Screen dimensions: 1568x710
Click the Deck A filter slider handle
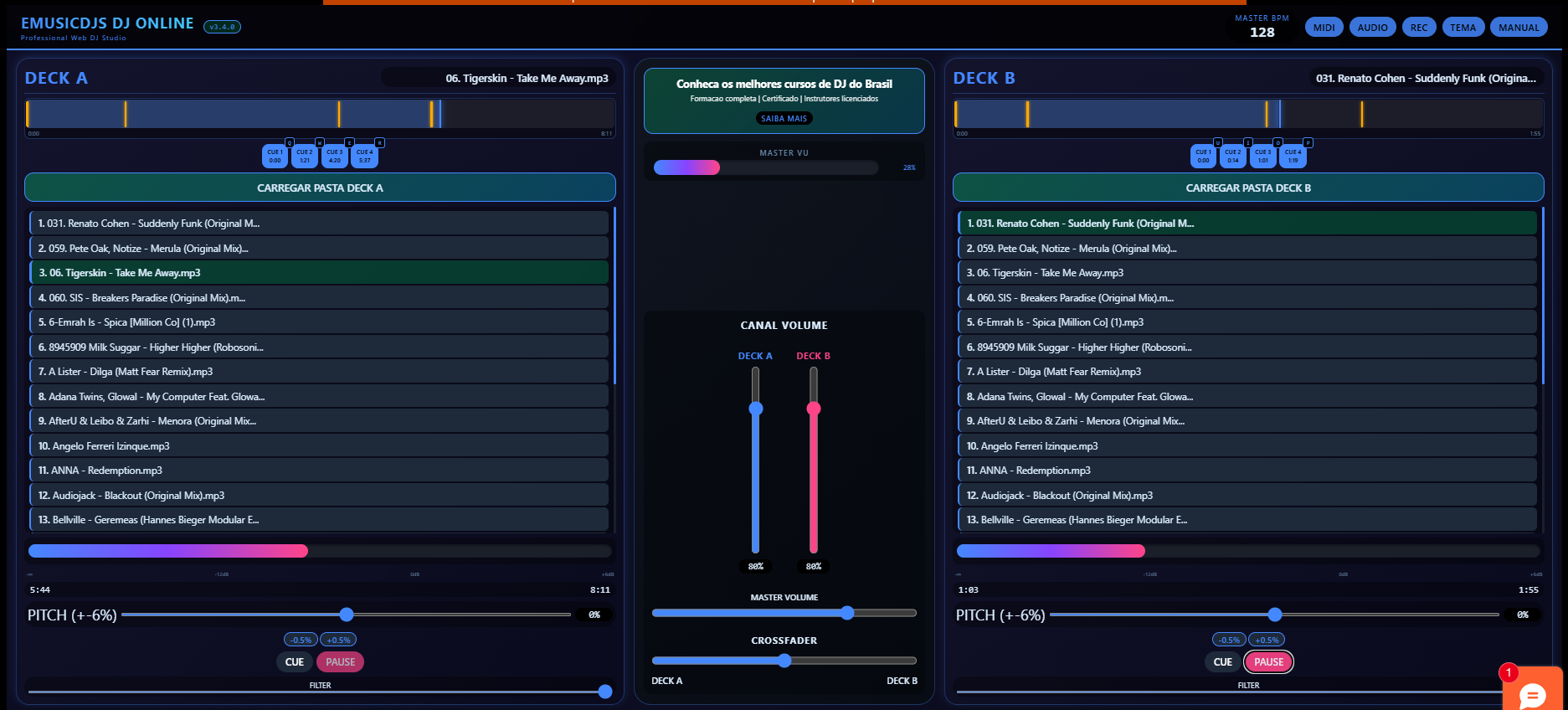pos(605,692)
